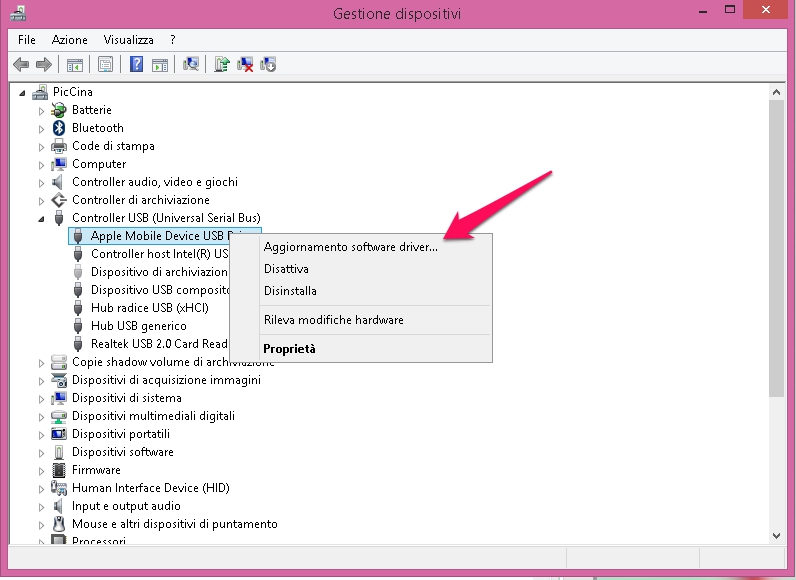The image size is (796, 580).
Task: Expand the Firmware category arrow
Action: point(42,470)
